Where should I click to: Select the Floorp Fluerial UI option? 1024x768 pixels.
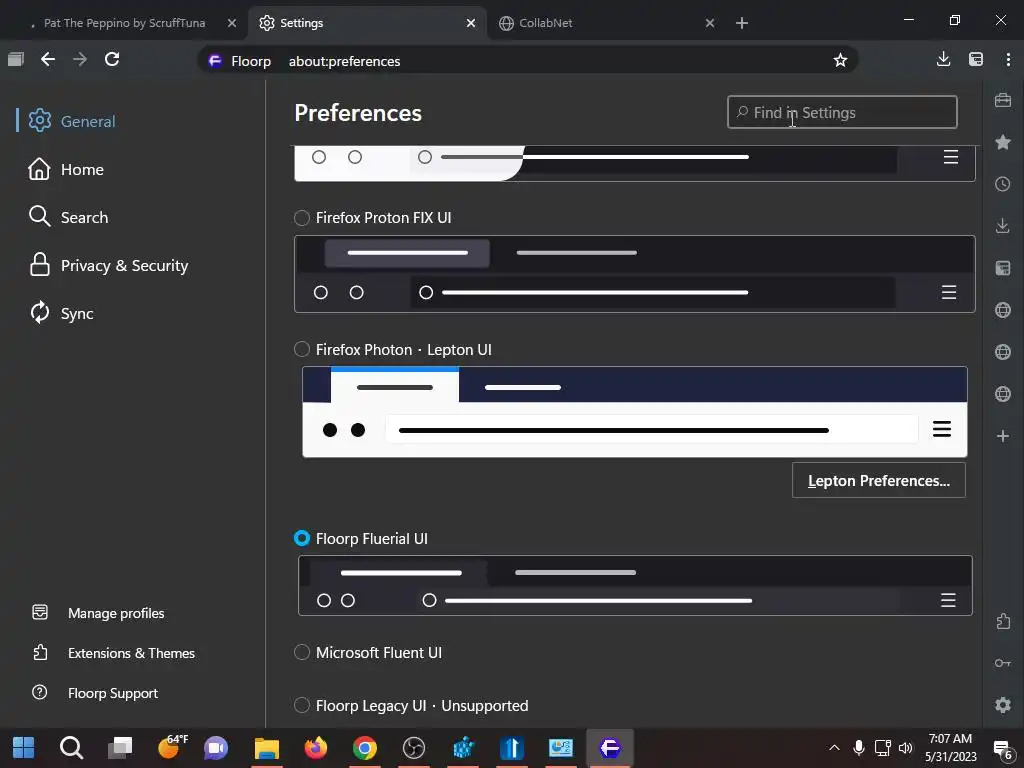point(302,538)
